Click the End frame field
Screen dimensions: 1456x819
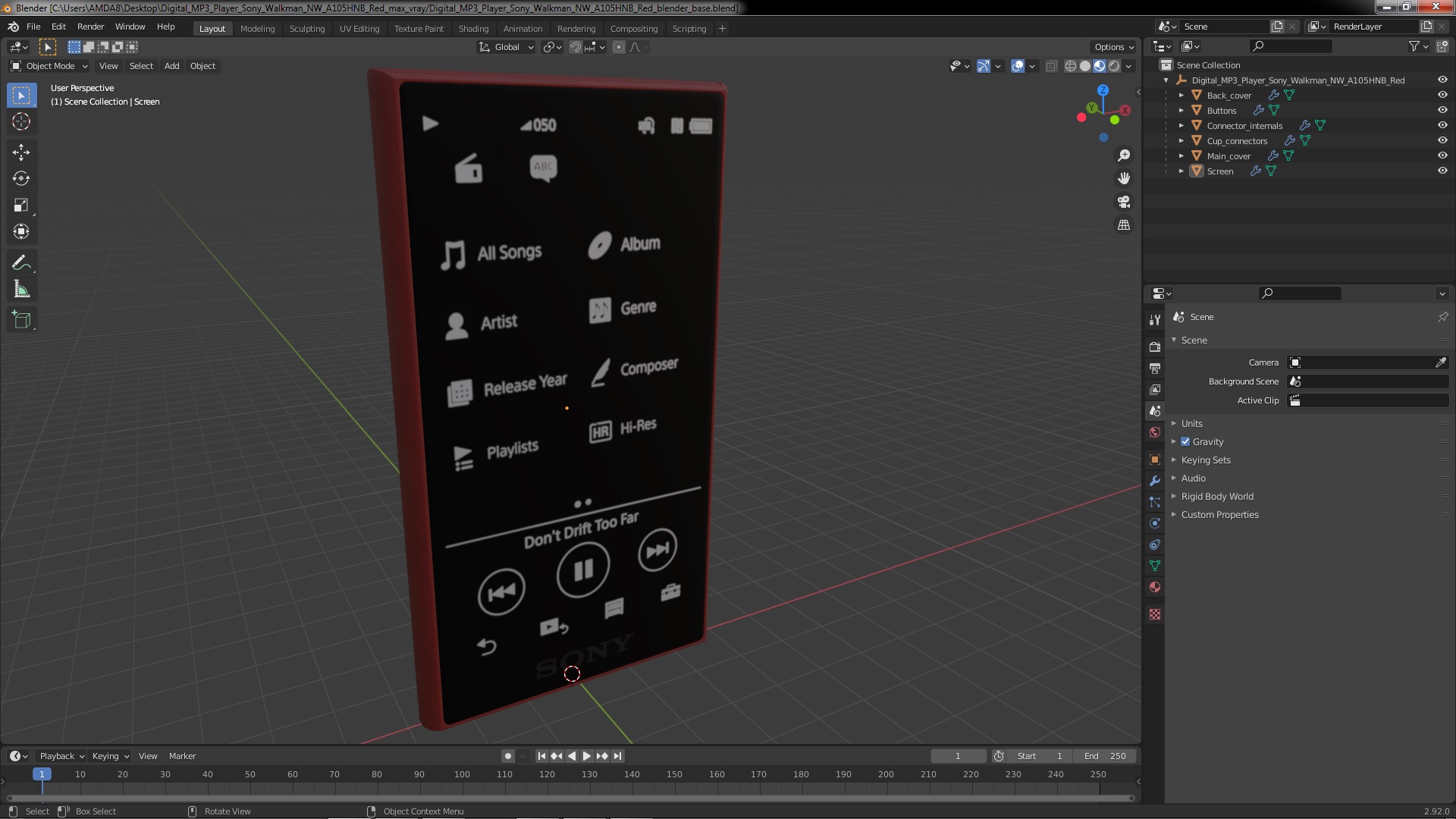pos(1105,756)
